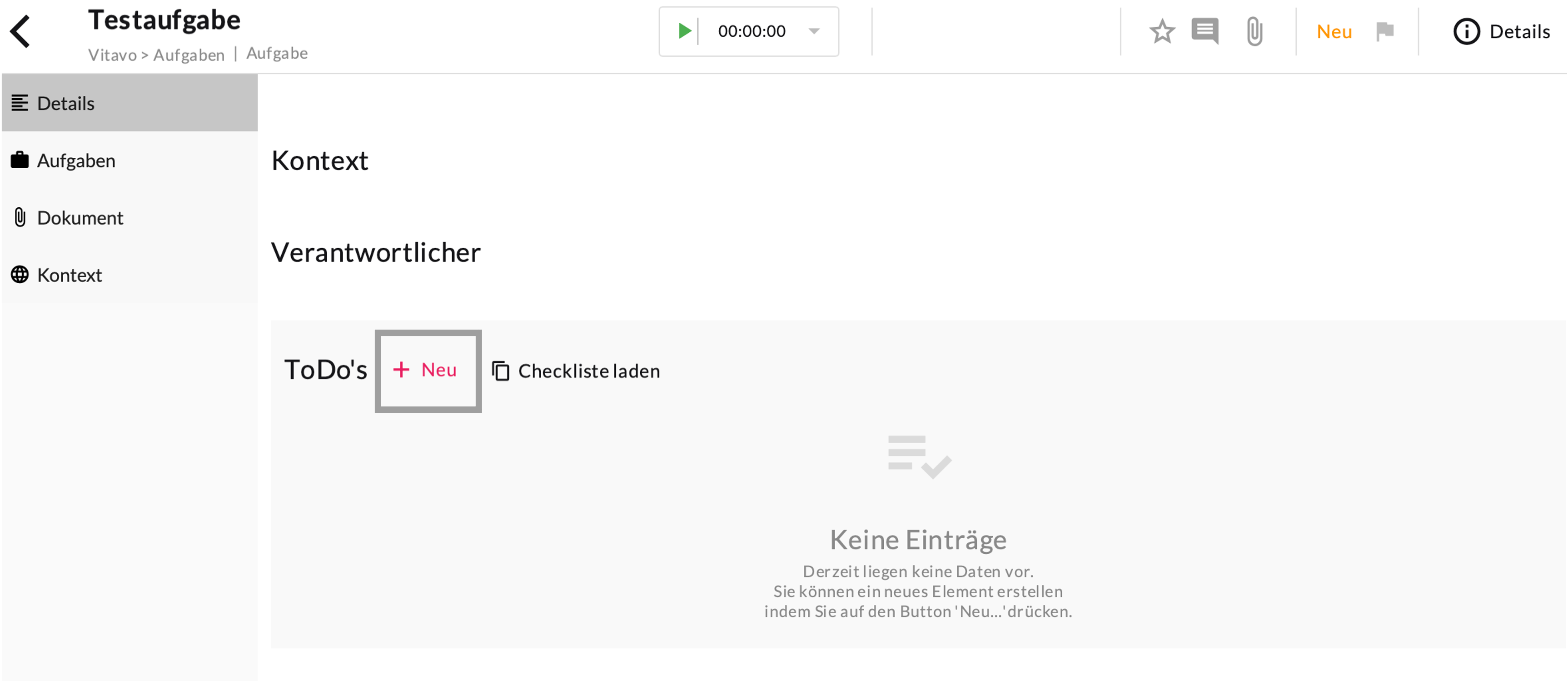Click the Vitavo > Aufgaben breadcrumb link
The height and width of the screenshot is (681, 1568).
[156, 55]
